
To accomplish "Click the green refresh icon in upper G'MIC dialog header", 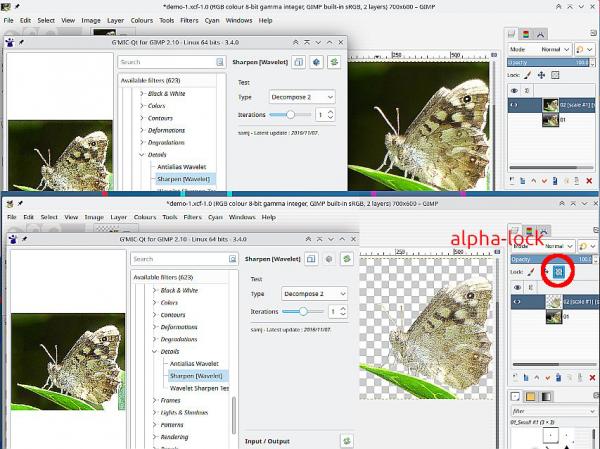I will point(334,62).
